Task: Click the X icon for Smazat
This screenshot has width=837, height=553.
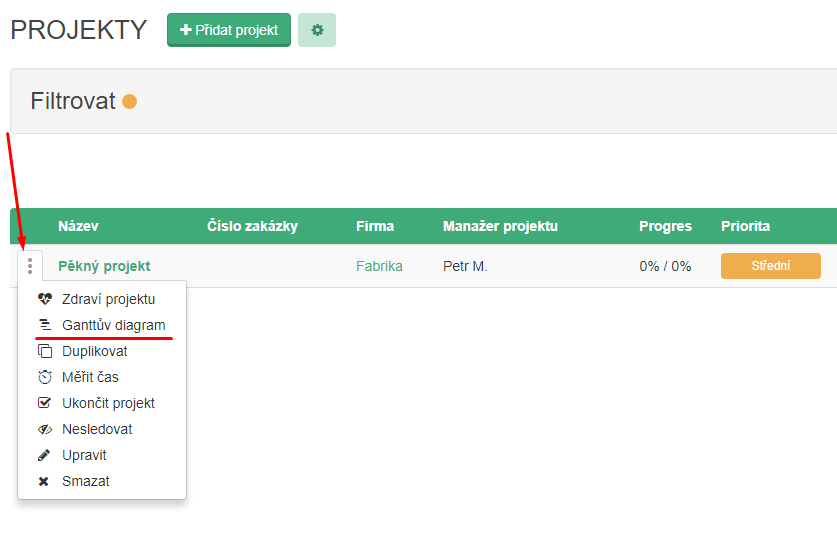Action: point(44,481)
